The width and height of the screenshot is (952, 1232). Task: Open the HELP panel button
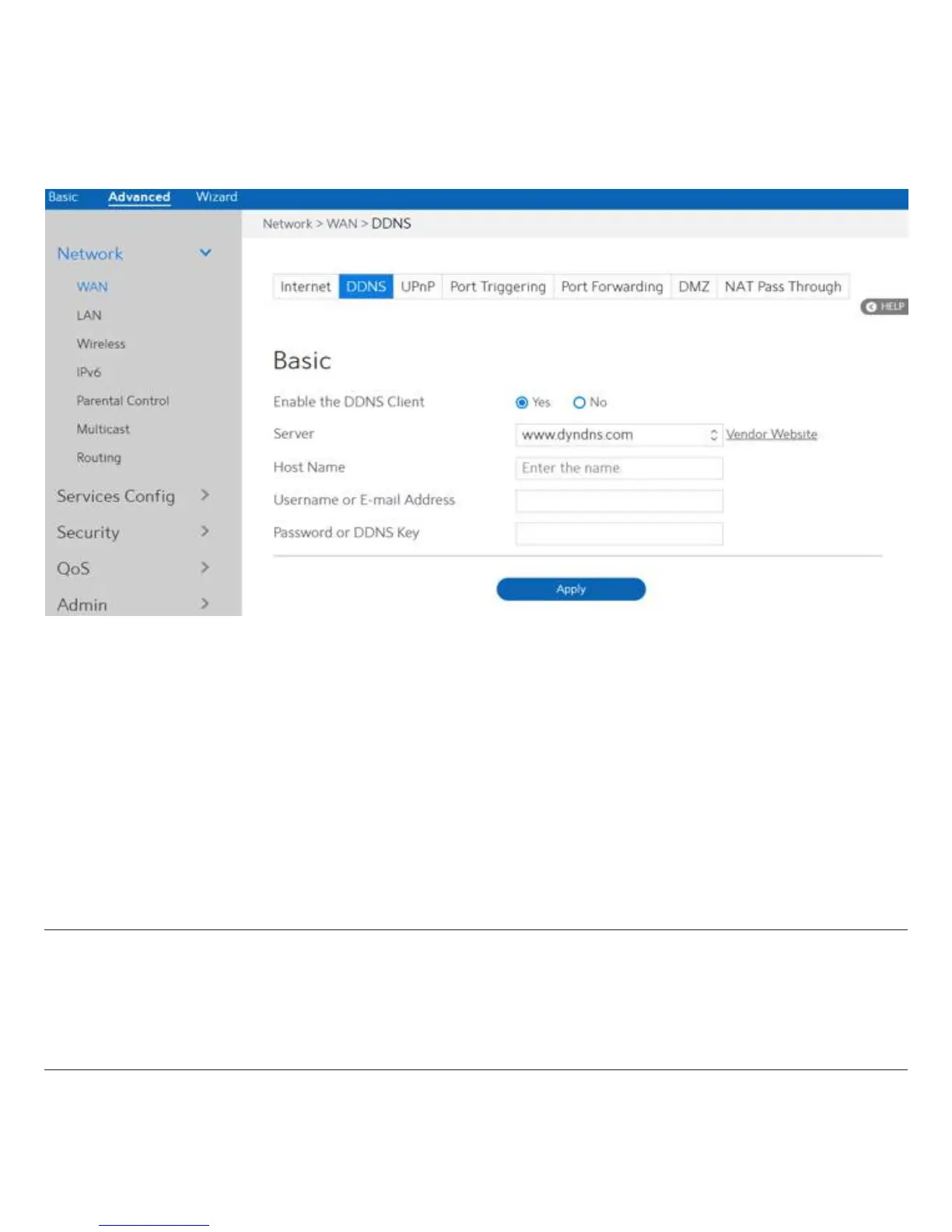[884, 306]
